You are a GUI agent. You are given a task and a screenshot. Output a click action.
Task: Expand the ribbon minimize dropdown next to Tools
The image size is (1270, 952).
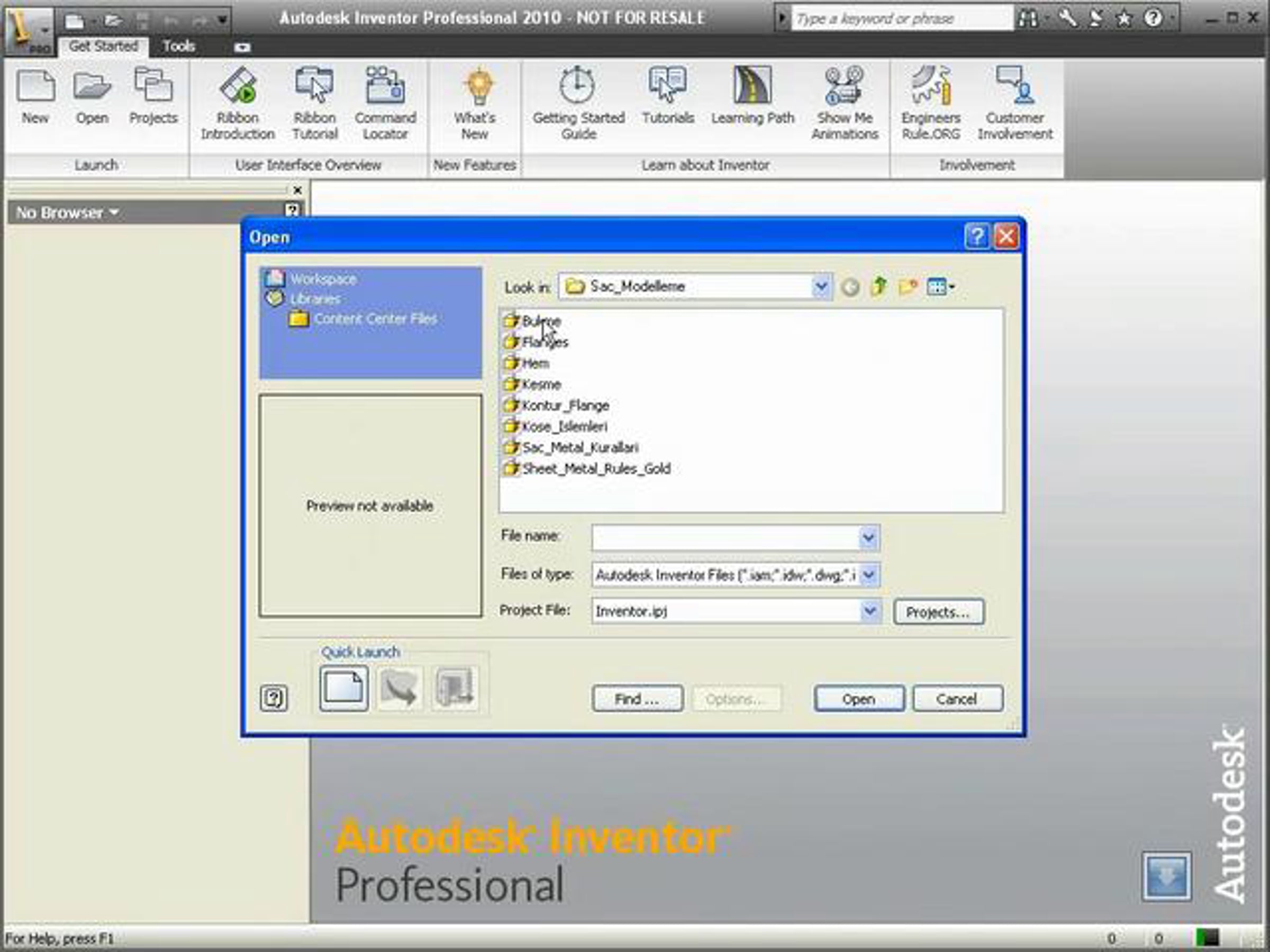[242, 47]
